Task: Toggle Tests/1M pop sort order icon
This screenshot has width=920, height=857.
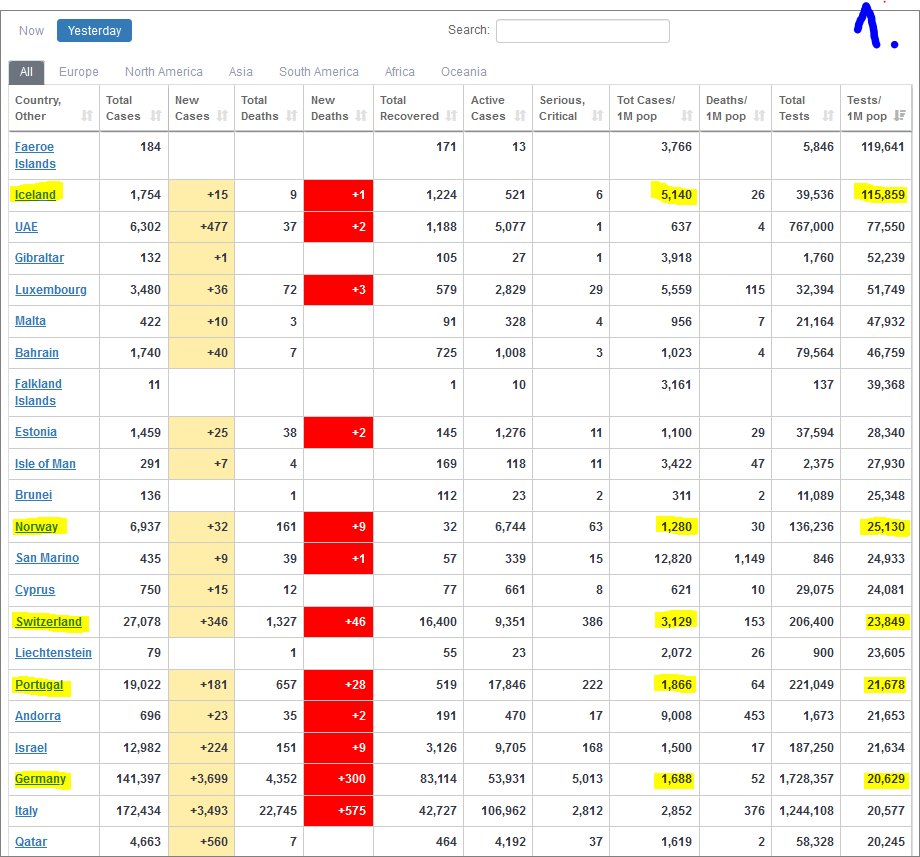Action: [900, 116]
